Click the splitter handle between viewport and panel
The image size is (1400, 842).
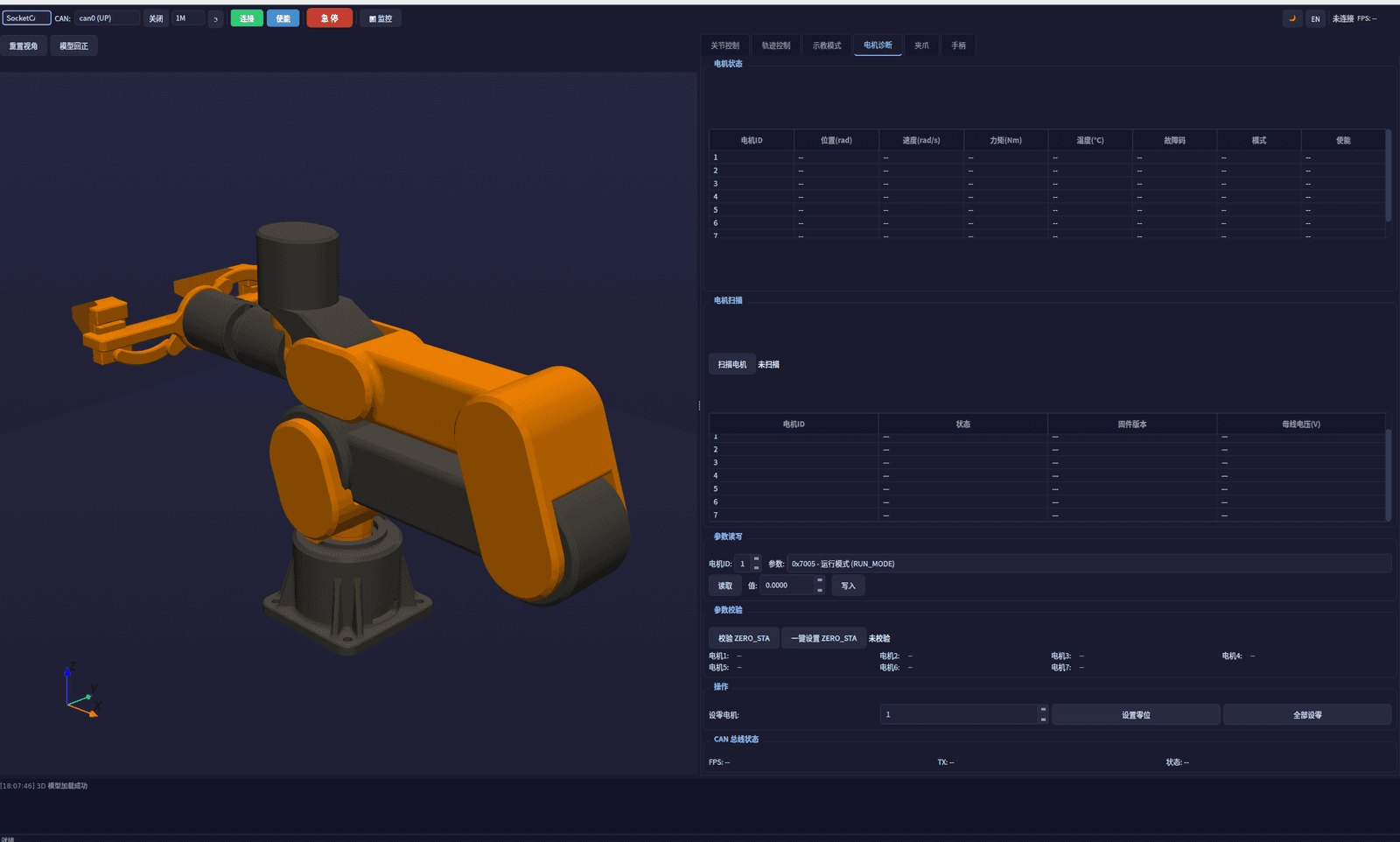699,405
